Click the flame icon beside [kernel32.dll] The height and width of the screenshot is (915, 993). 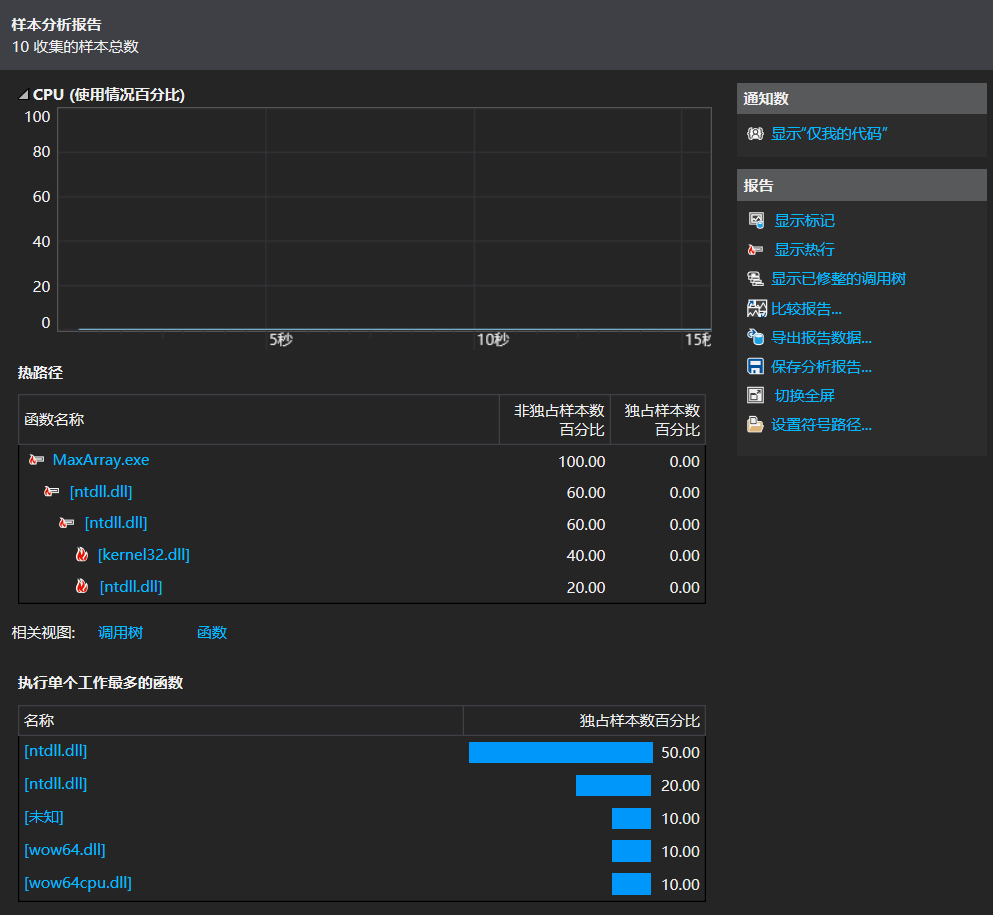coord(82,555)
